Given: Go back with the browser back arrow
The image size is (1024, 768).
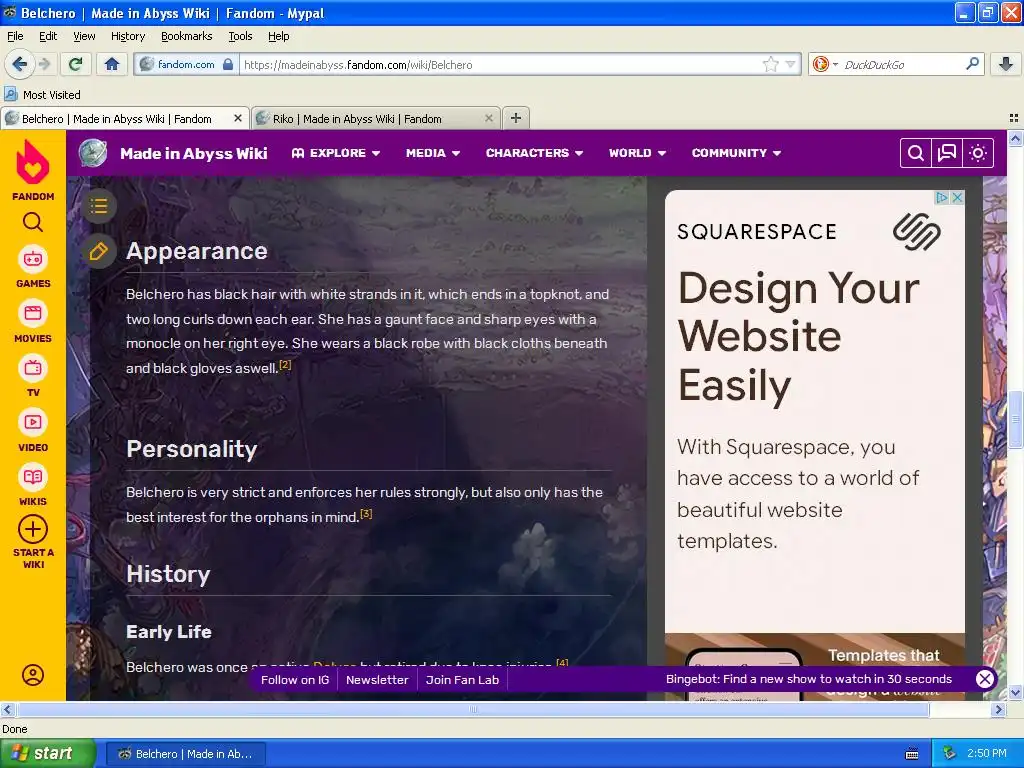Looking at the screenshot, I should pos(19,64).
